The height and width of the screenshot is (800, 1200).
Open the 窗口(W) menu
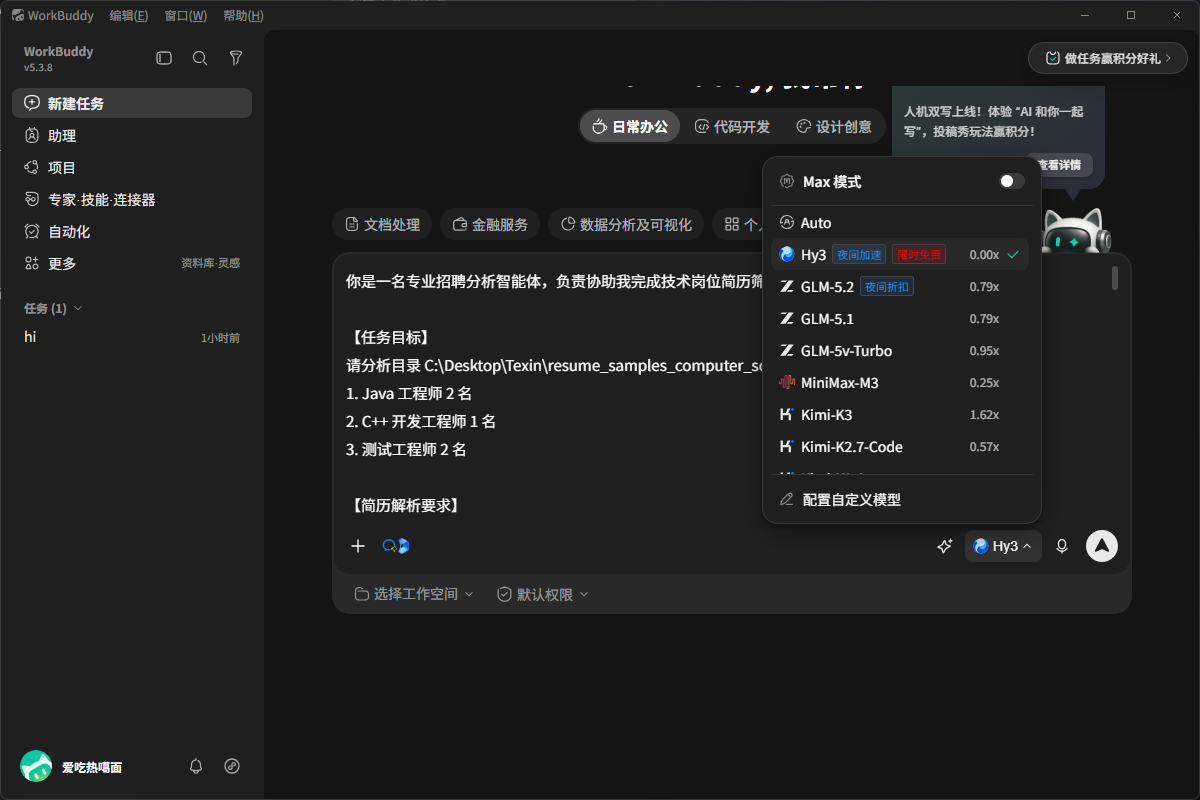[186, 15]
